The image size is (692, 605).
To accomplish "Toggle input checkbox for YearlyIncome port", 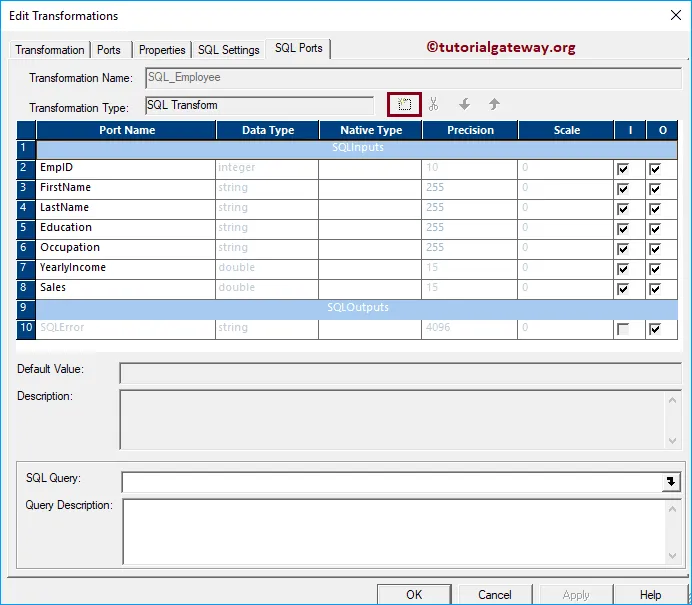I will (x=623, y=269).
